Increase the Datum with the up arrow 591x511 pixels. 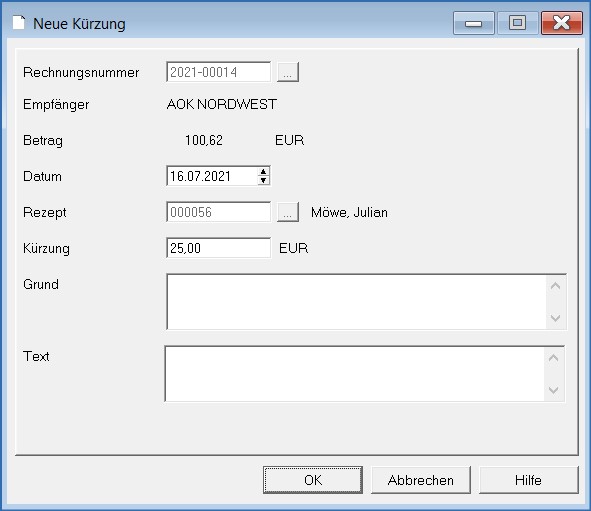(263, 172)
